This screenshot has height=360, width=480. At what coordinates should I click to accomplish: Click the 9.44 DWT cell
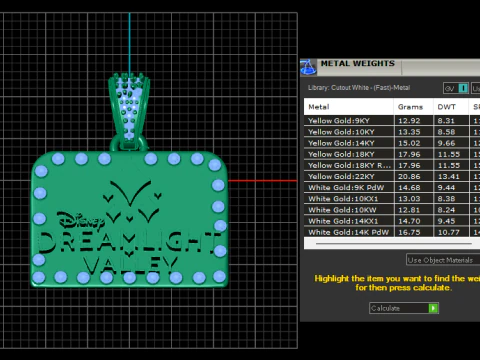[451, 188]
